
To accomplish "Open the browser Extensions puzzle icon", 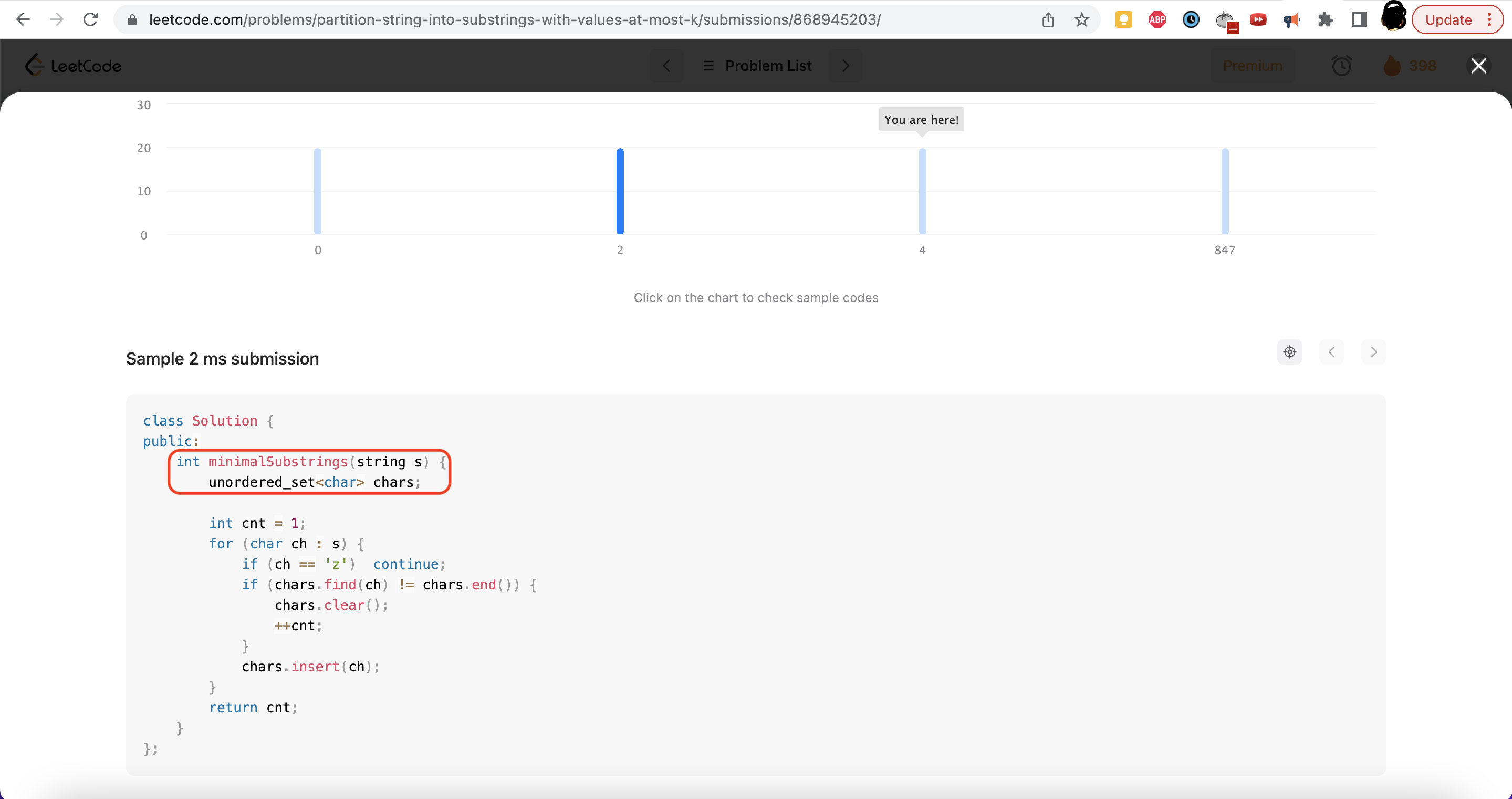I will 1326,19.
